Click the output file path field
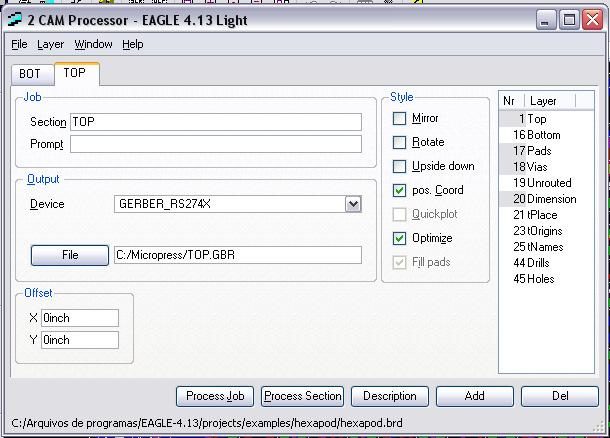 point(238,255)
